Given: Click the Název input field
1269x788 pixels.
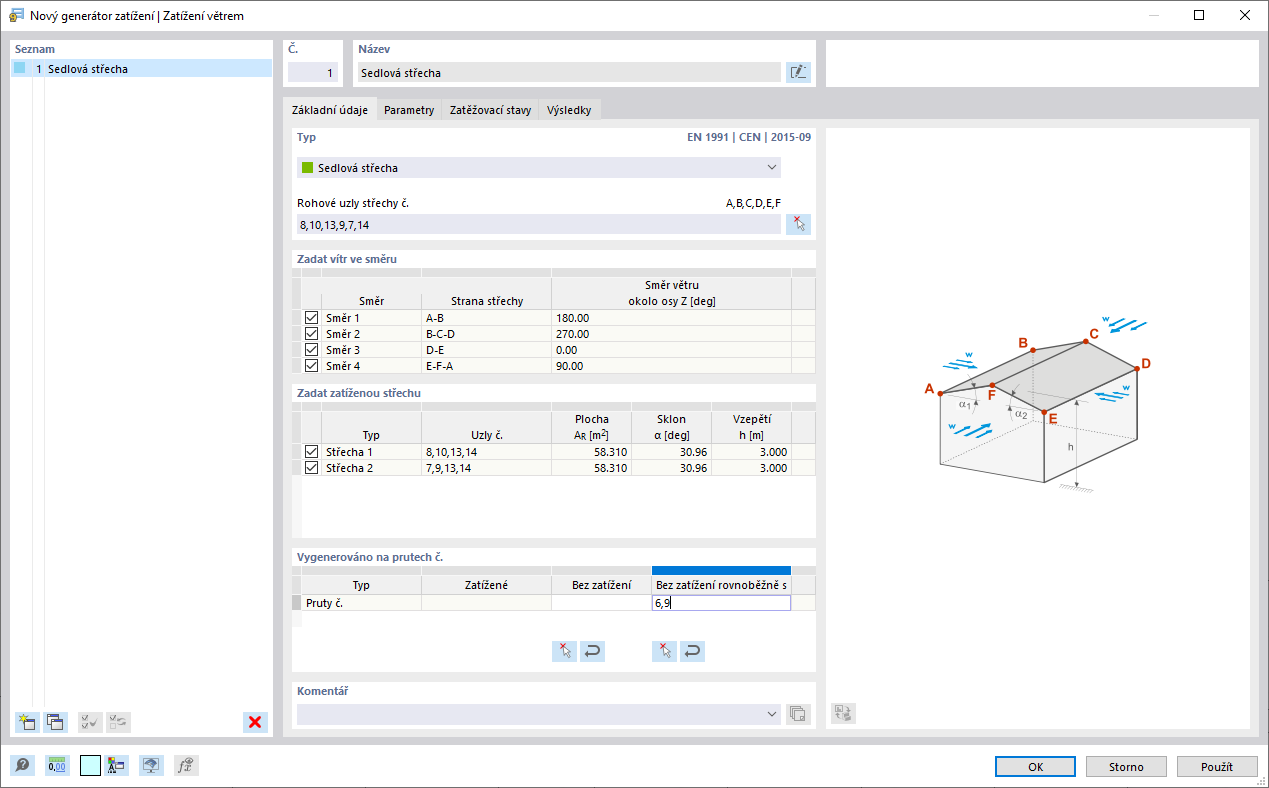Looking at the screenshot, I should click(567, 72).
